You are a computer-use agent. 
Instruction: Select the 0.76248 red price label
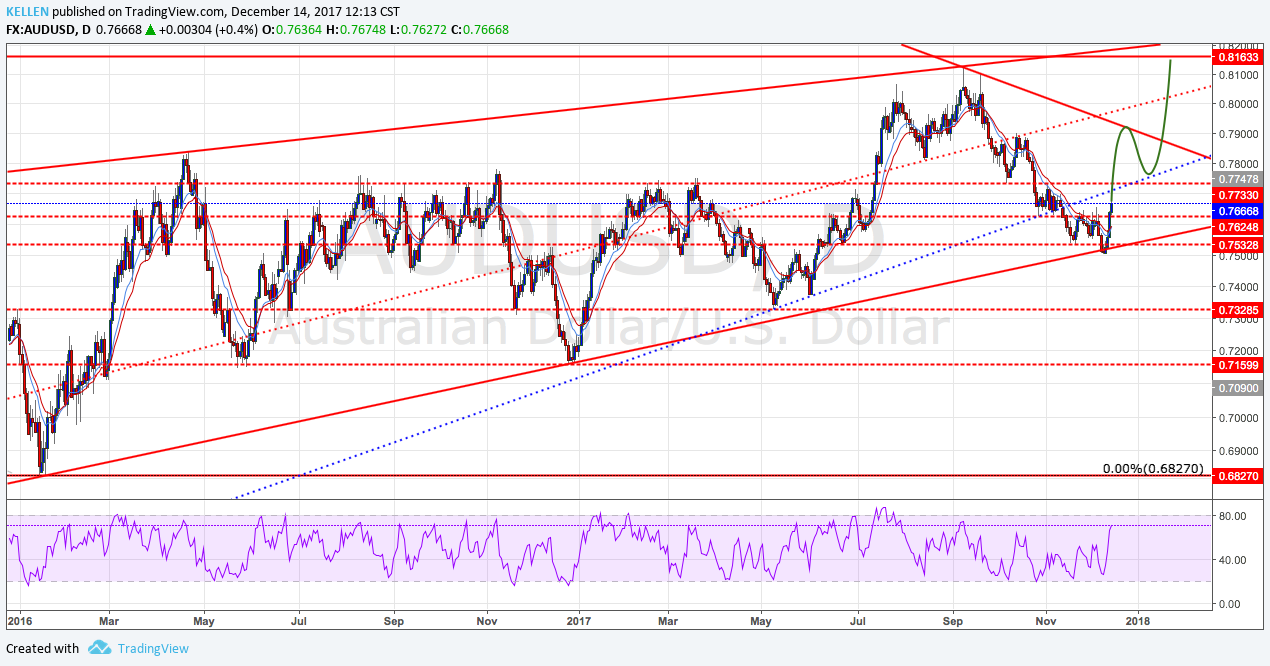click(1239, 228)
